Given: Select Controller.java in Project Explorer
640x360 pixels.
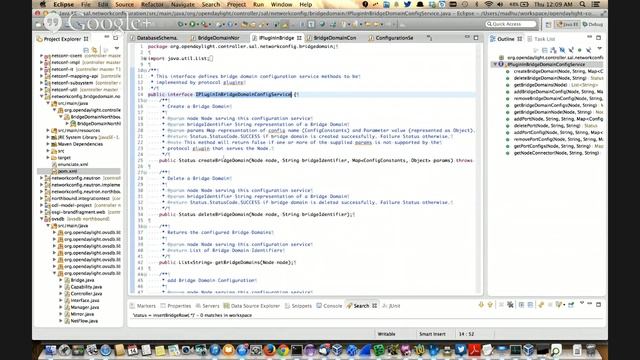Looking at the screenshot, I should [x=86, y=294].
